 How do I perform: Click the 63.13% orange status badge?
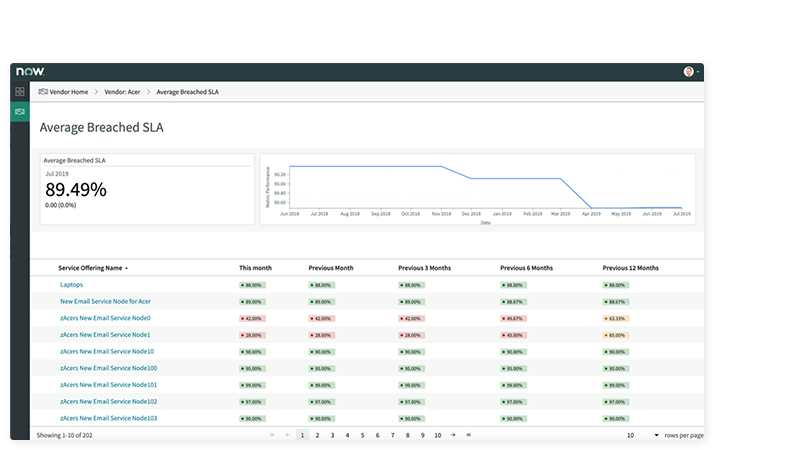[x=615, y=318]
